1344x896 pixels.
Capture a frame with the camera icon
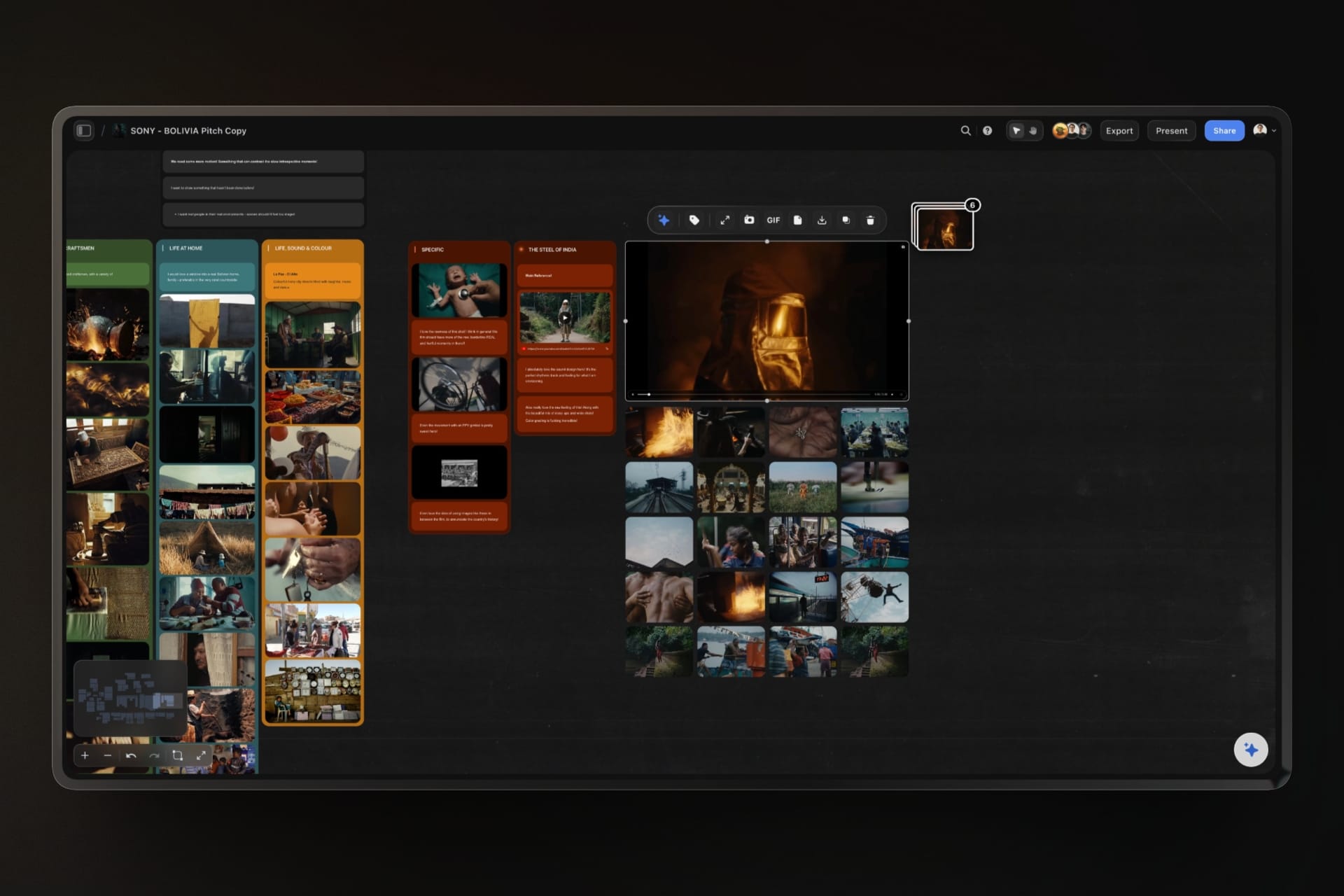(749, 220)
